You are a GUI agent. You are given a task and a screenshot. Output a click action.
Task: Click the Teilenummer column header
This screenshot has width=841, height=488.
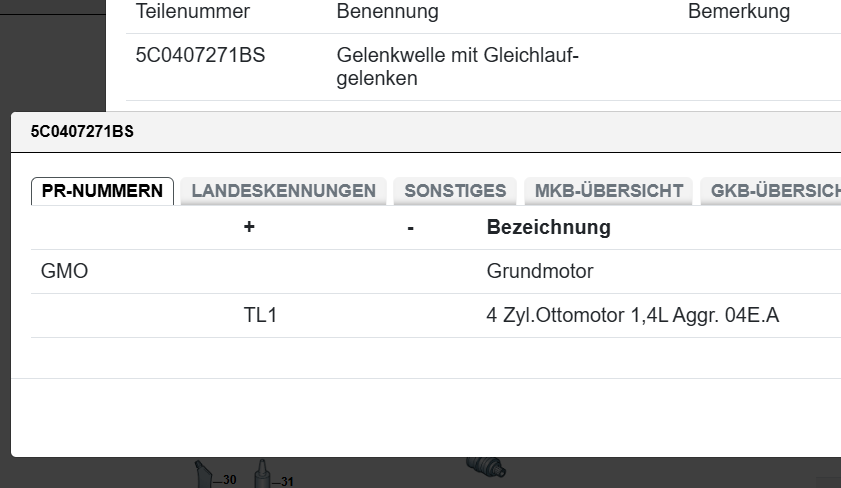coord(192,12)
